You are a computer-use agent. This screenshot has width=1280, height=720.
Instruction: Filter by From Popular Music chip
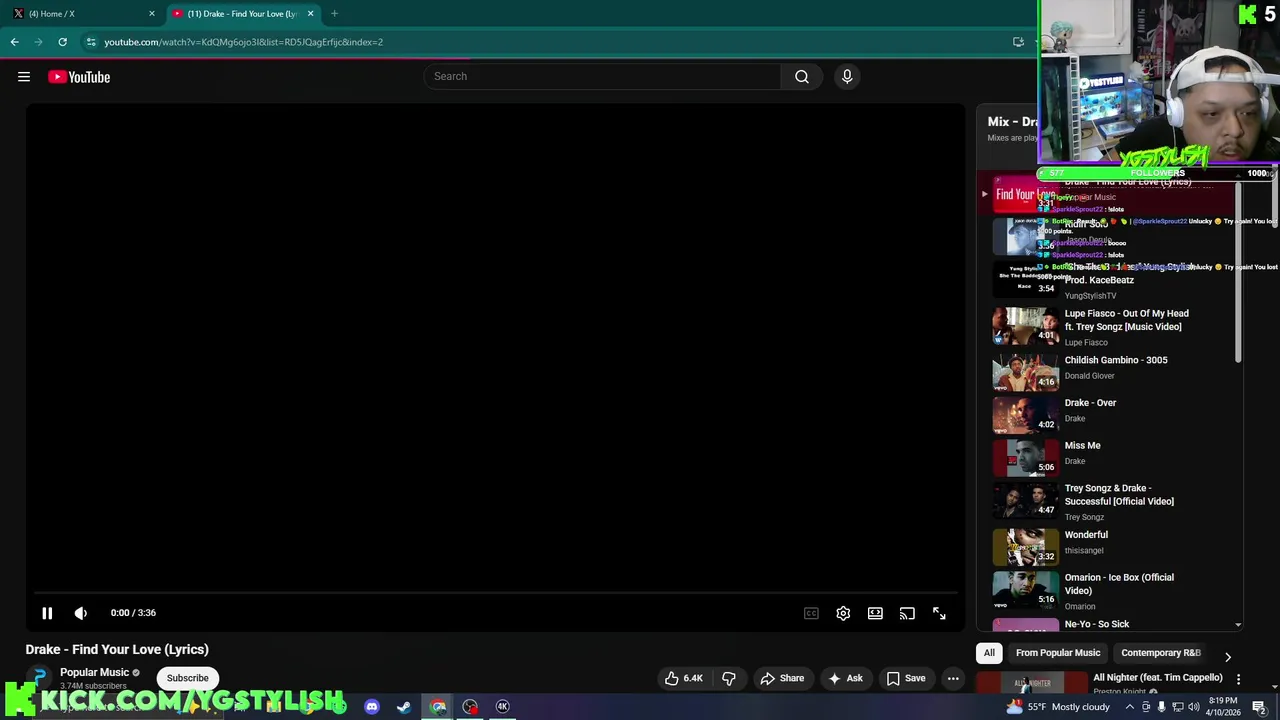click(x=1058, y=653)
